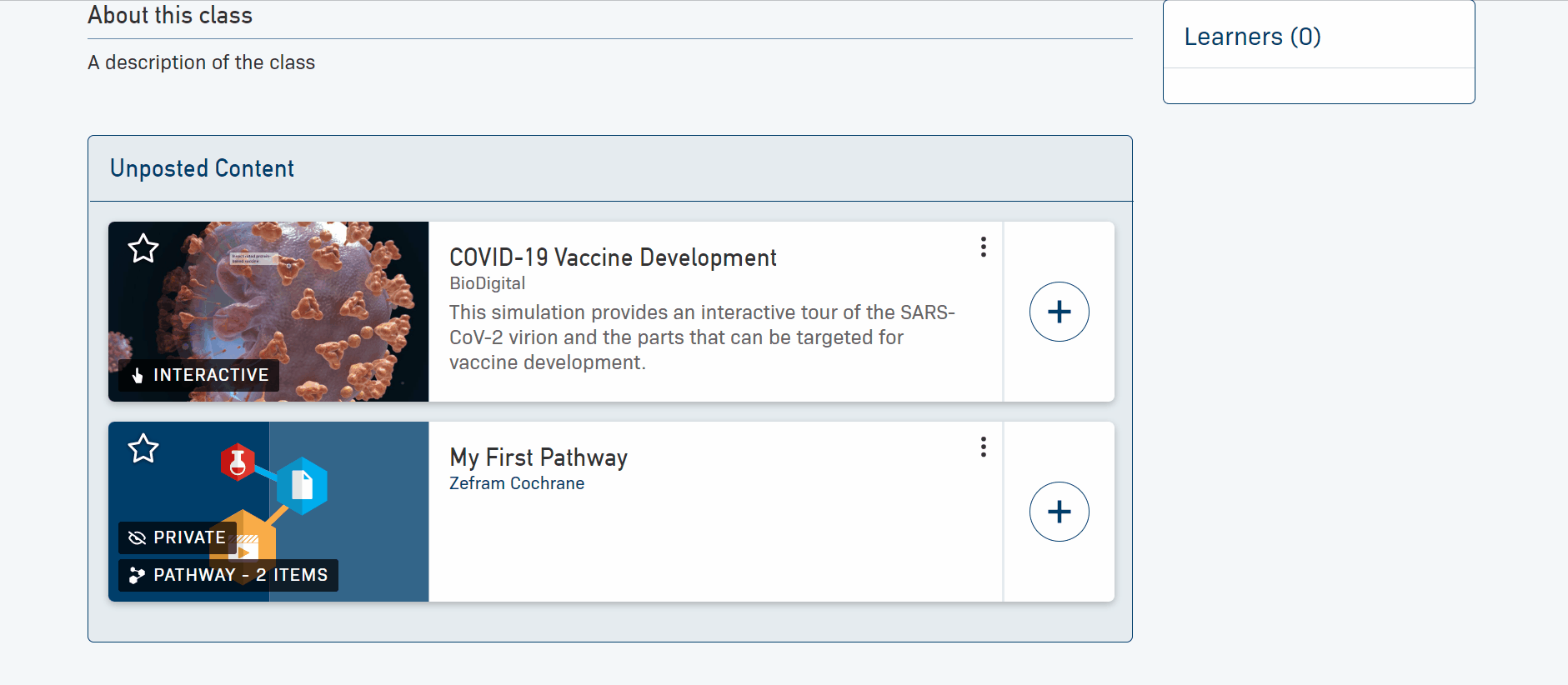Toggle the favorite star on My First Pathway
The height and width of the screenshot is (685, 1568).
143,448
